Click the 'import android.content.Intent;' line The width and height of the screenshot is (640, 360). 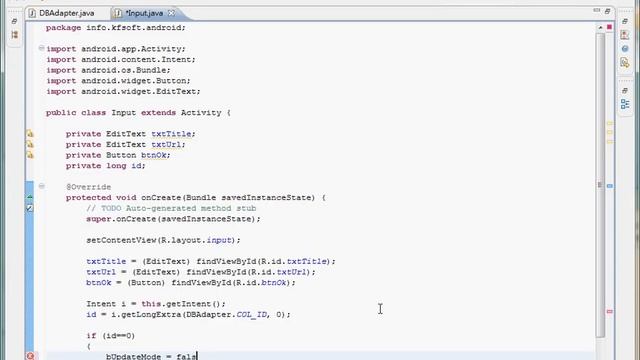pos(120,60)
